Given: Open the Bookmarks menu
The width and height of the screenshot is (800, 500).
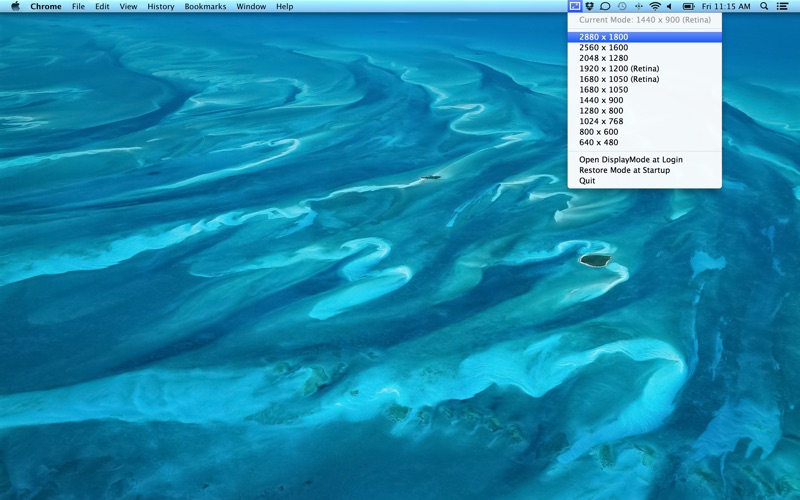Looking at the screenshot, I should click(205, 6).
